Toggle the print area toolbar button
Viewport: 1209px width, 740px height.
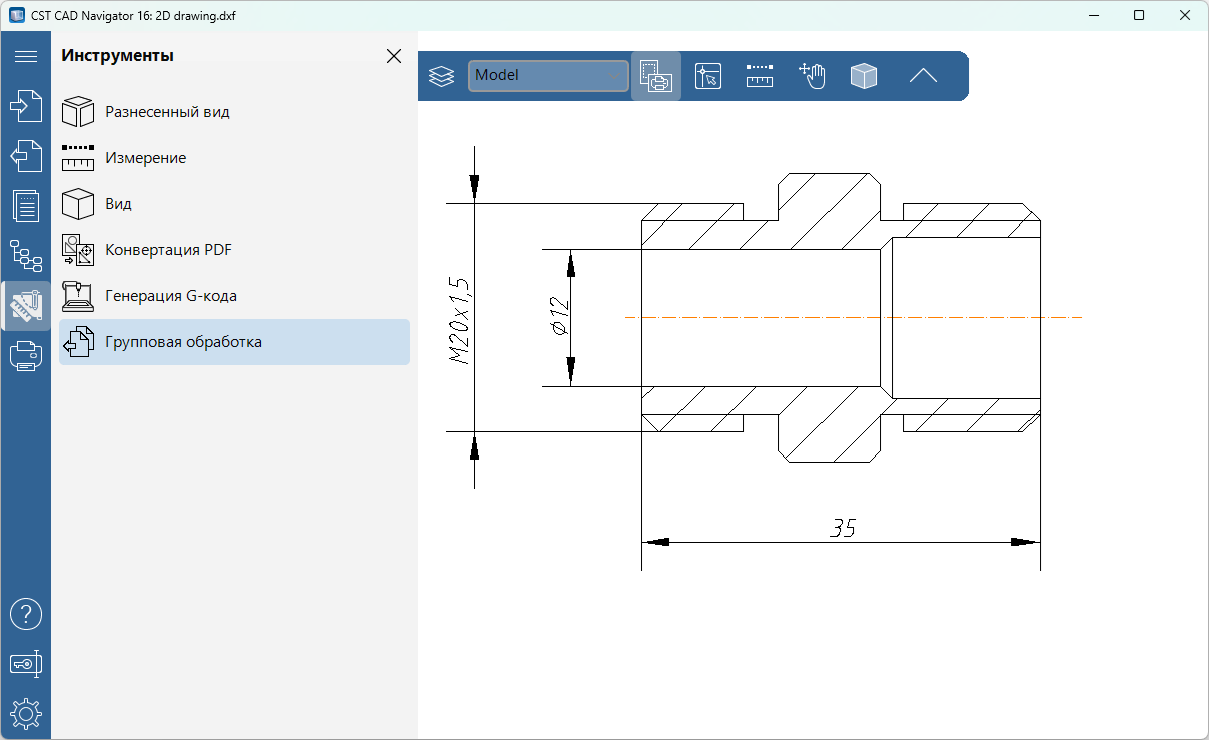pyautogui.click(x=656, y=76)
